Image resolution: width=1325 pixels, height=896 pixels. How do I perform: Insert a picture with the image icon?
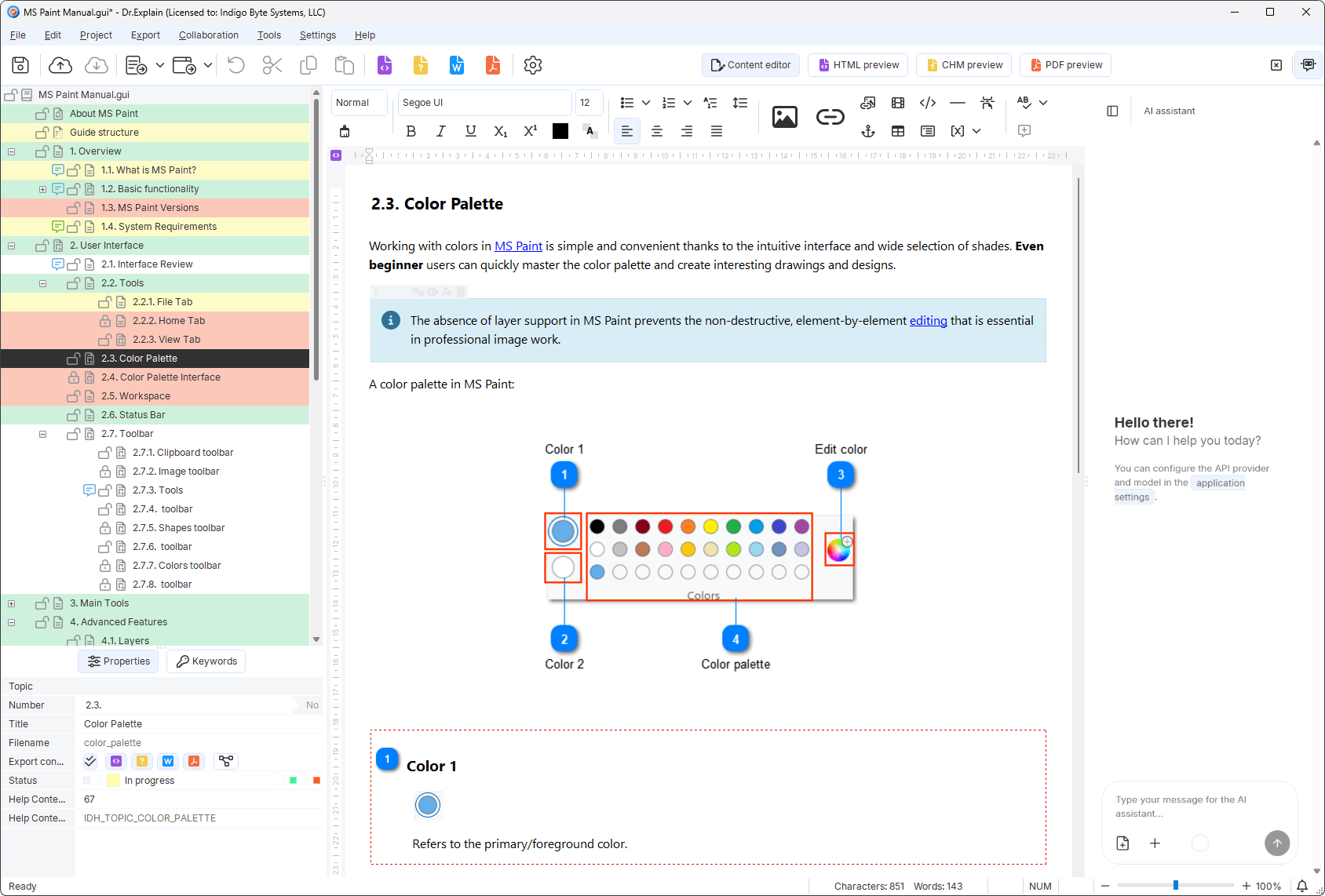785,117
